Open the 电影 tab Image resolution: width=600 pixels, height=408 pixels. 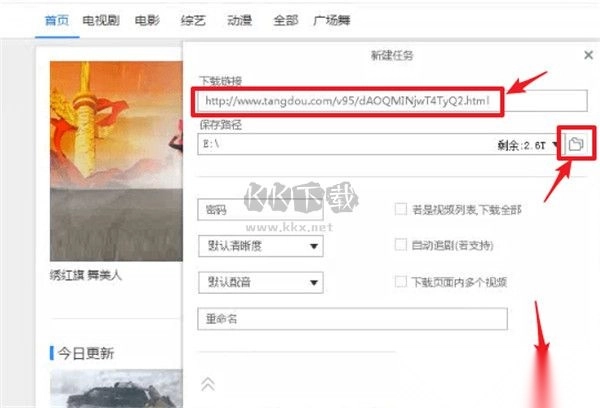pyautogui.click(x=147, y=20)
